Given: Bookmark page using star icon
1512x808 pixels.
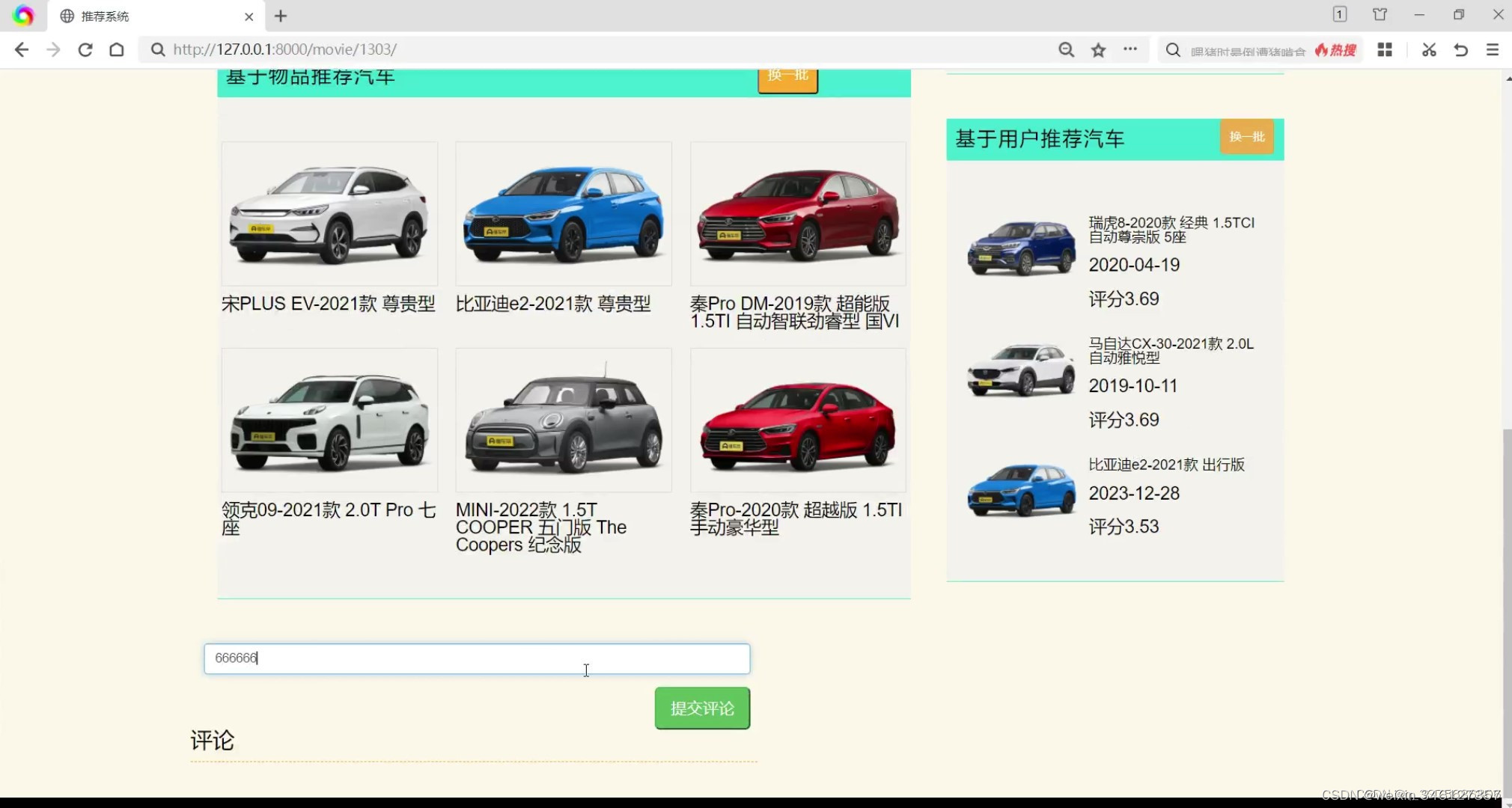Looking at the screenshot, I should [x=1098, y=49].
